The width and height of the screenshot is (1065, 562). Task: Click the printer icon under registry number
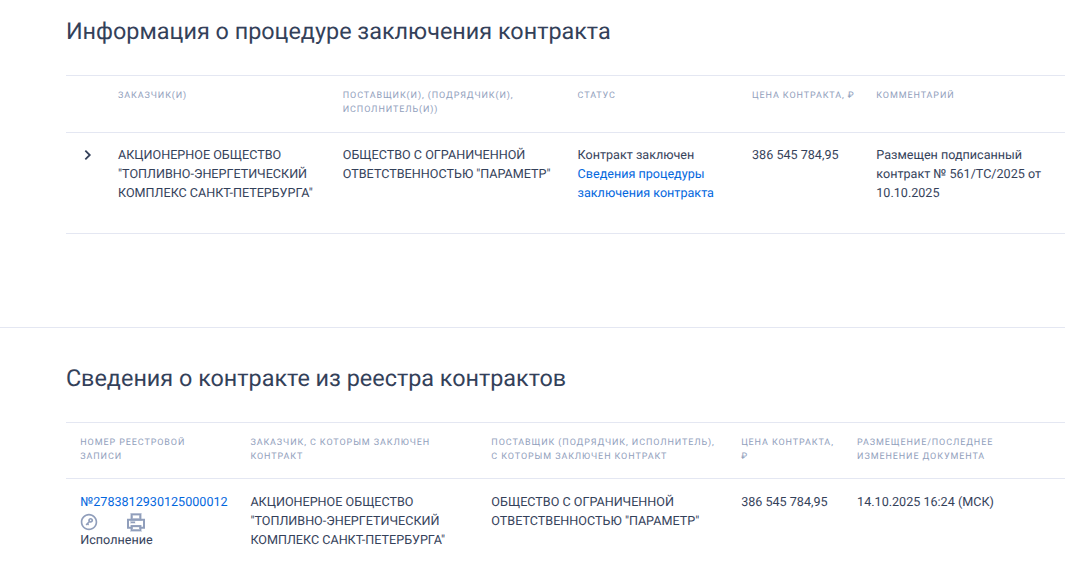136,521
